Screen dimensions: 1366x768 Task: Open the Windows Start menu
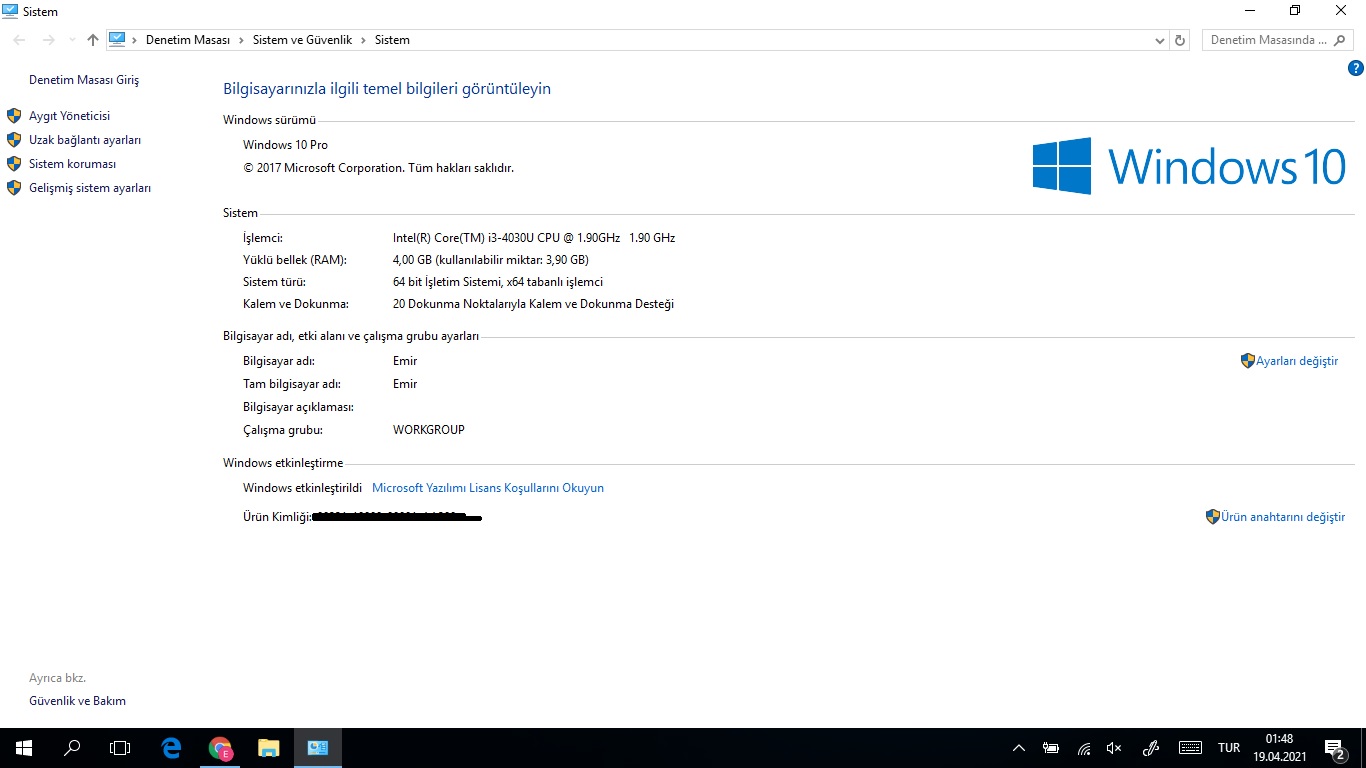[24, 748]
